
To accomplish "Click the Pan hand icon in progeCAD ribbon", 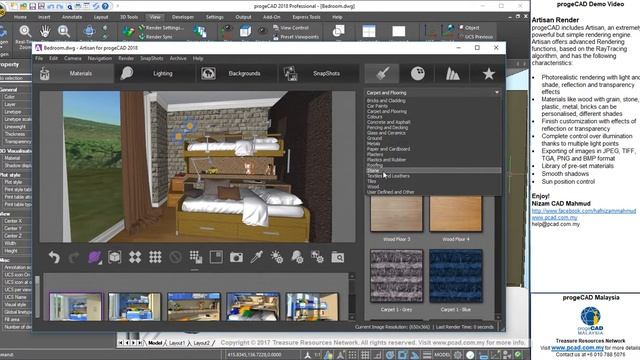I will tap(44, 31).
